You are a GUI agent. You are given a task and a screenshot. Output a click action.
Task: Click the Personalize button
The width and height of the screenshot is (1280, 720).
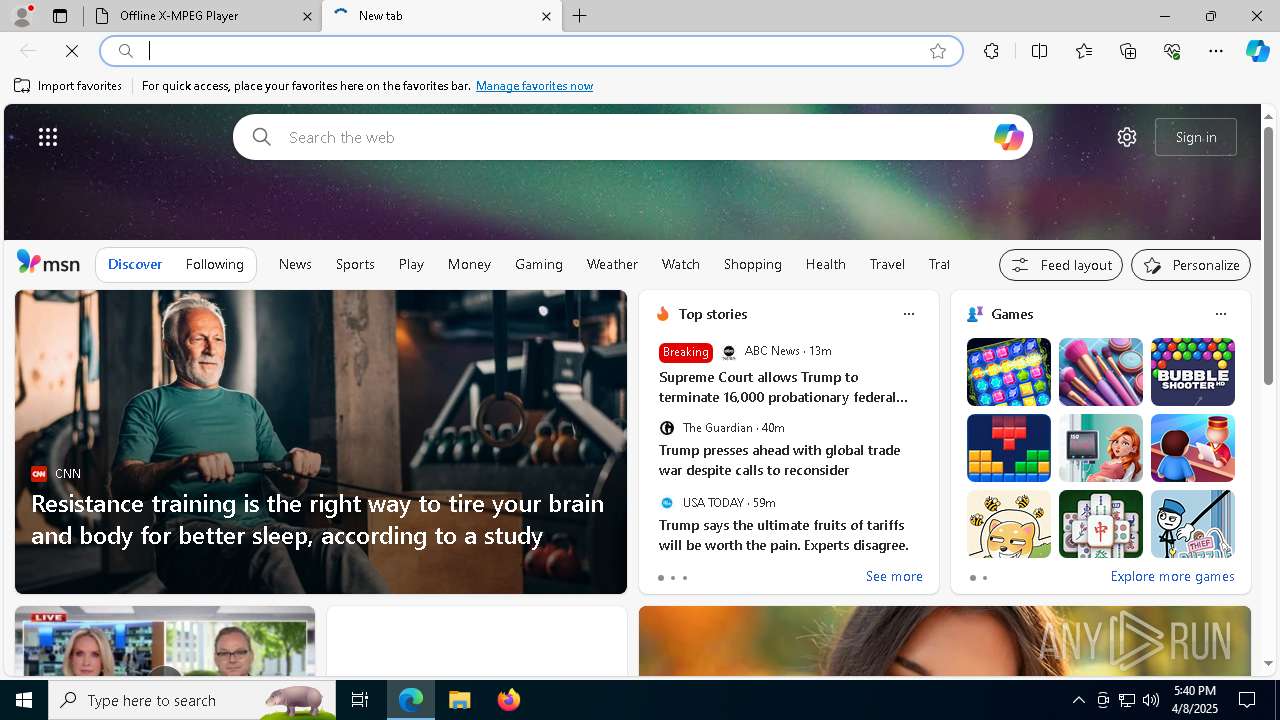1191,265
